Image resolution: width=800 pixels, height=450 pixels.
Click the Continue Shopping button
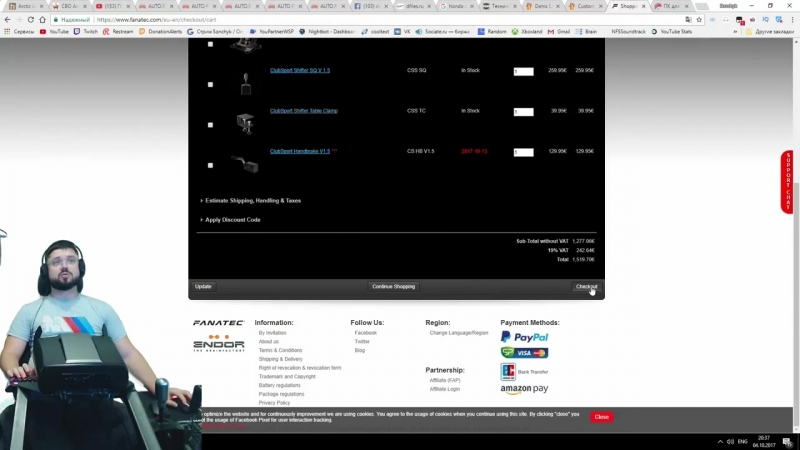(393, 287)
